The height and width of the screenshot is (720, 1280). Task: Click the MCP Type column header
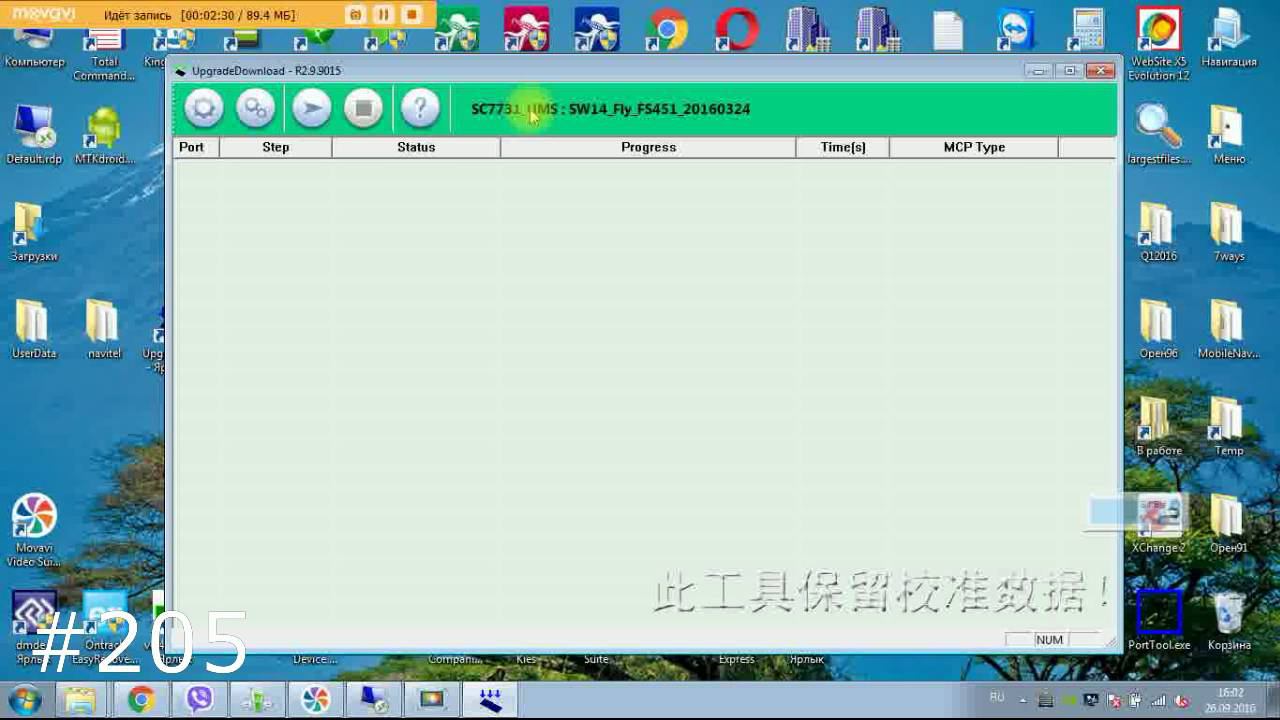click(x=974, y=147)
